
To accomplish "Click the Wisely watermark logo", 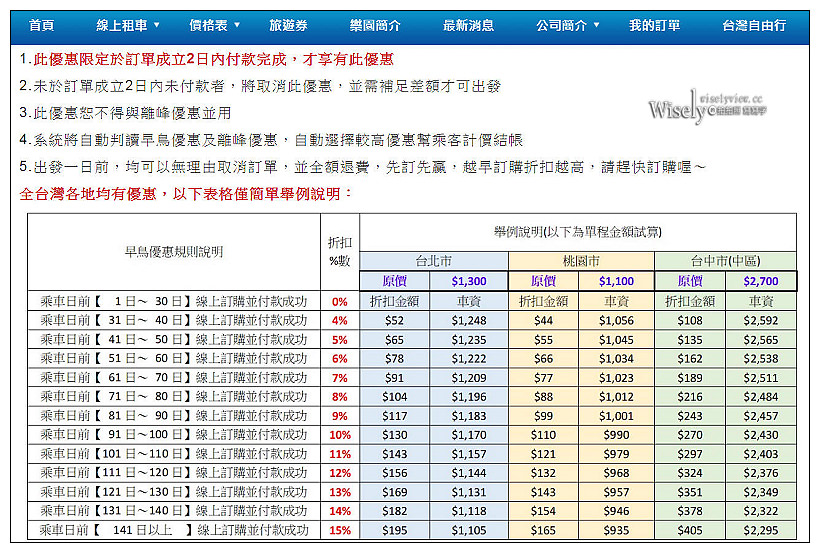I will point(708,107).
